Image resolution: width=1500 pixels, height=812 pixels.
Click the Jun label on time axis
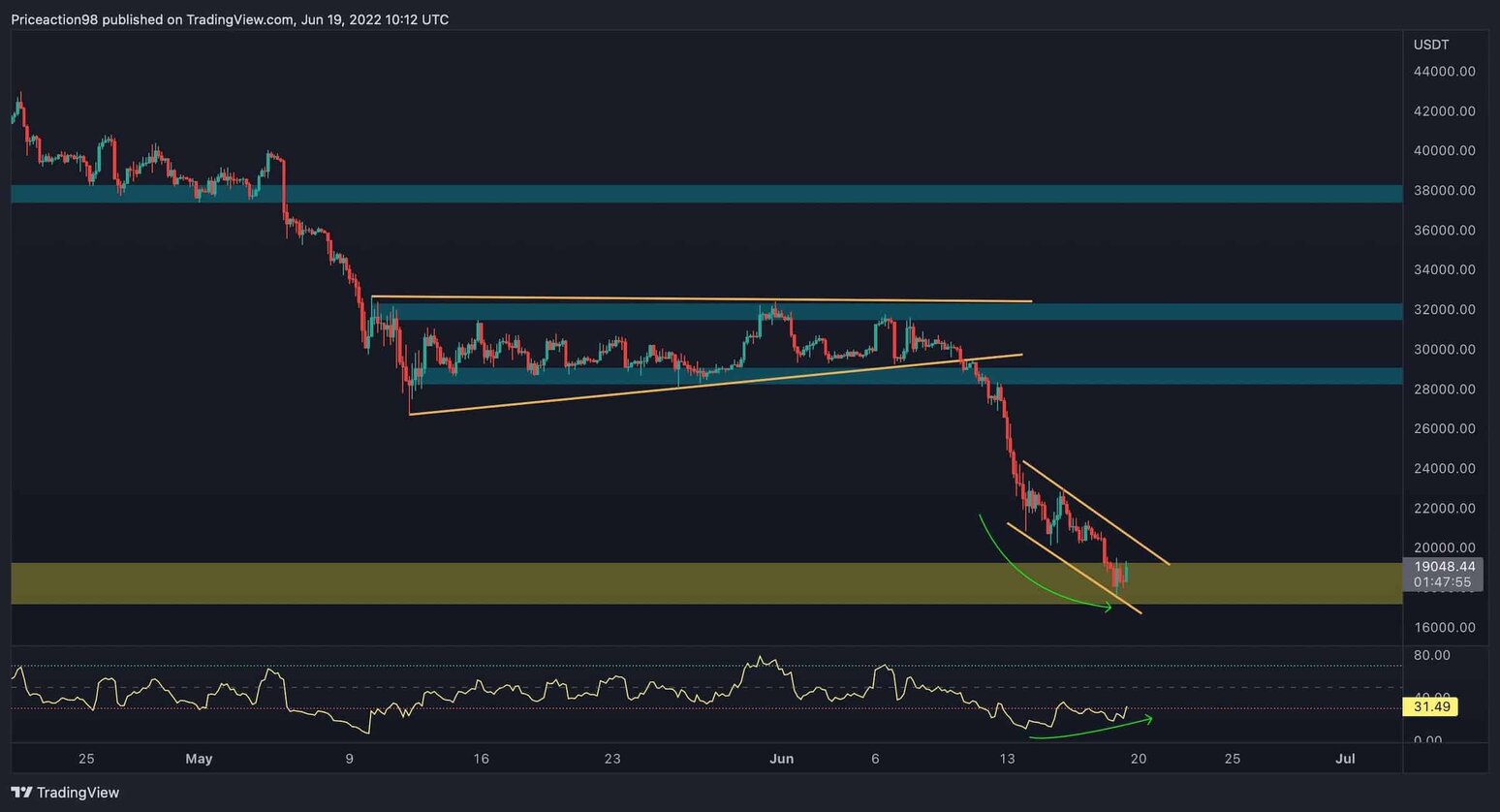(x=782, y=759)
